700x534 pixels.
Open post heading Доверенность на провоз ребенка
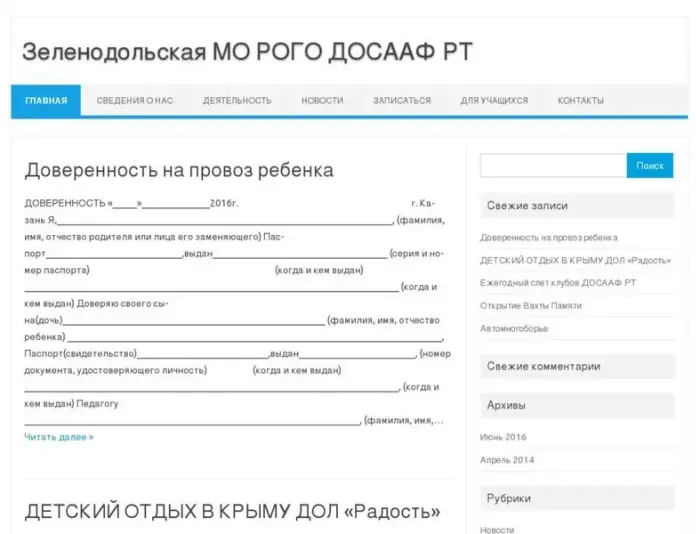coord(179,170)
